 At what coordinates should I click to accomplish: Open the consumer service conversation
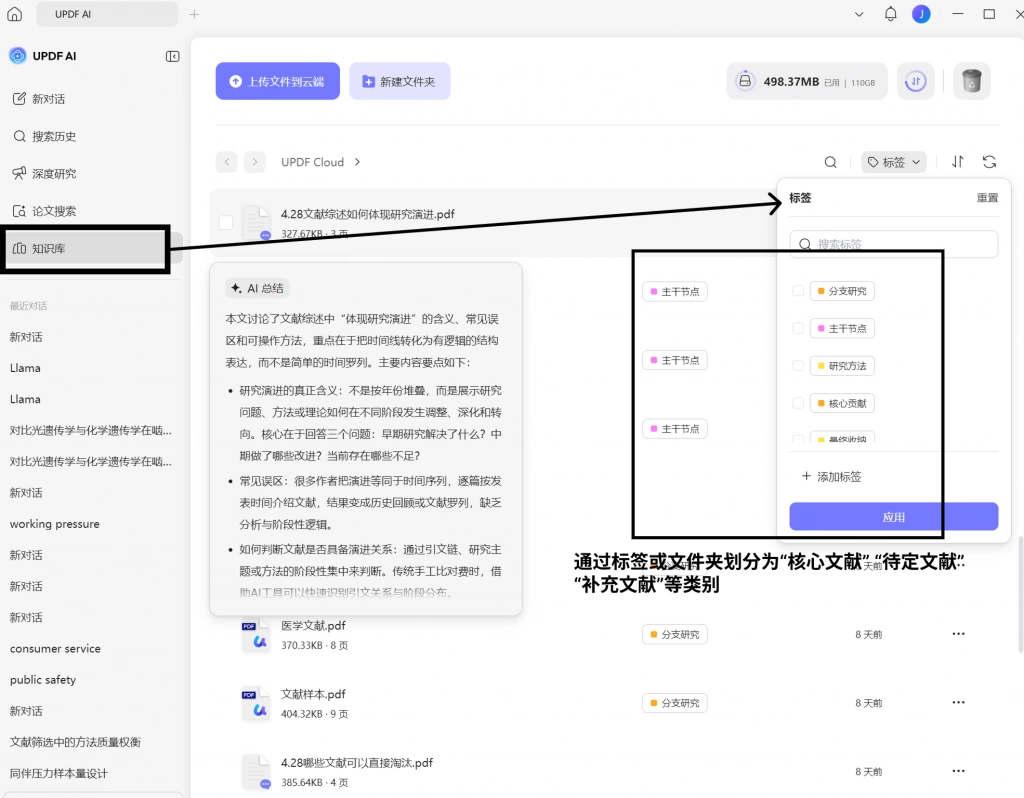56,648
